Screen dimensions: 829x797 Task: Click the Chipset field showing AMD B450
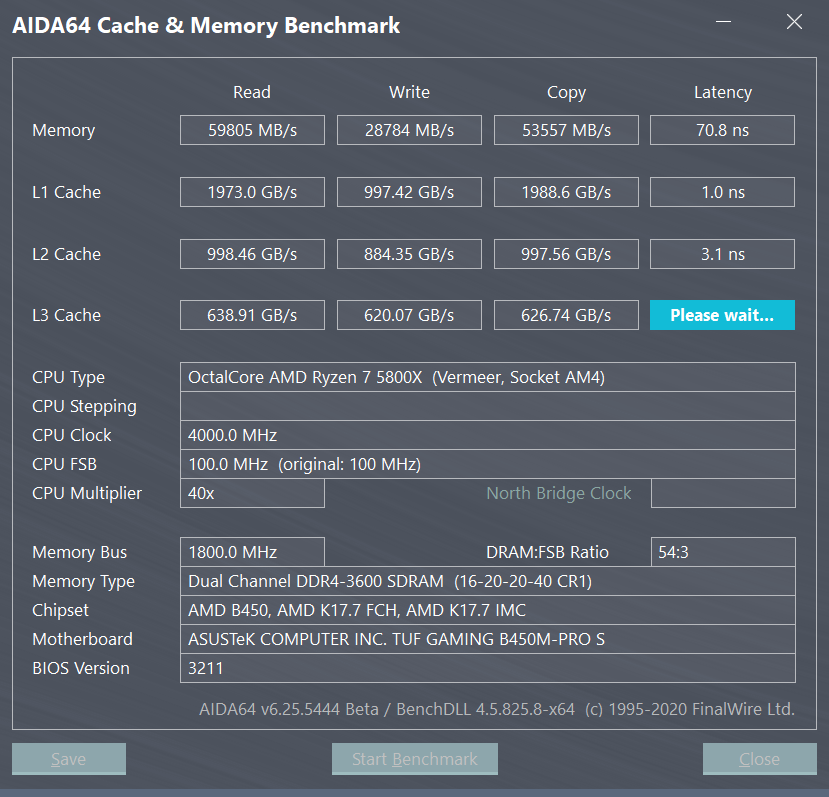(x=487, y=610)
